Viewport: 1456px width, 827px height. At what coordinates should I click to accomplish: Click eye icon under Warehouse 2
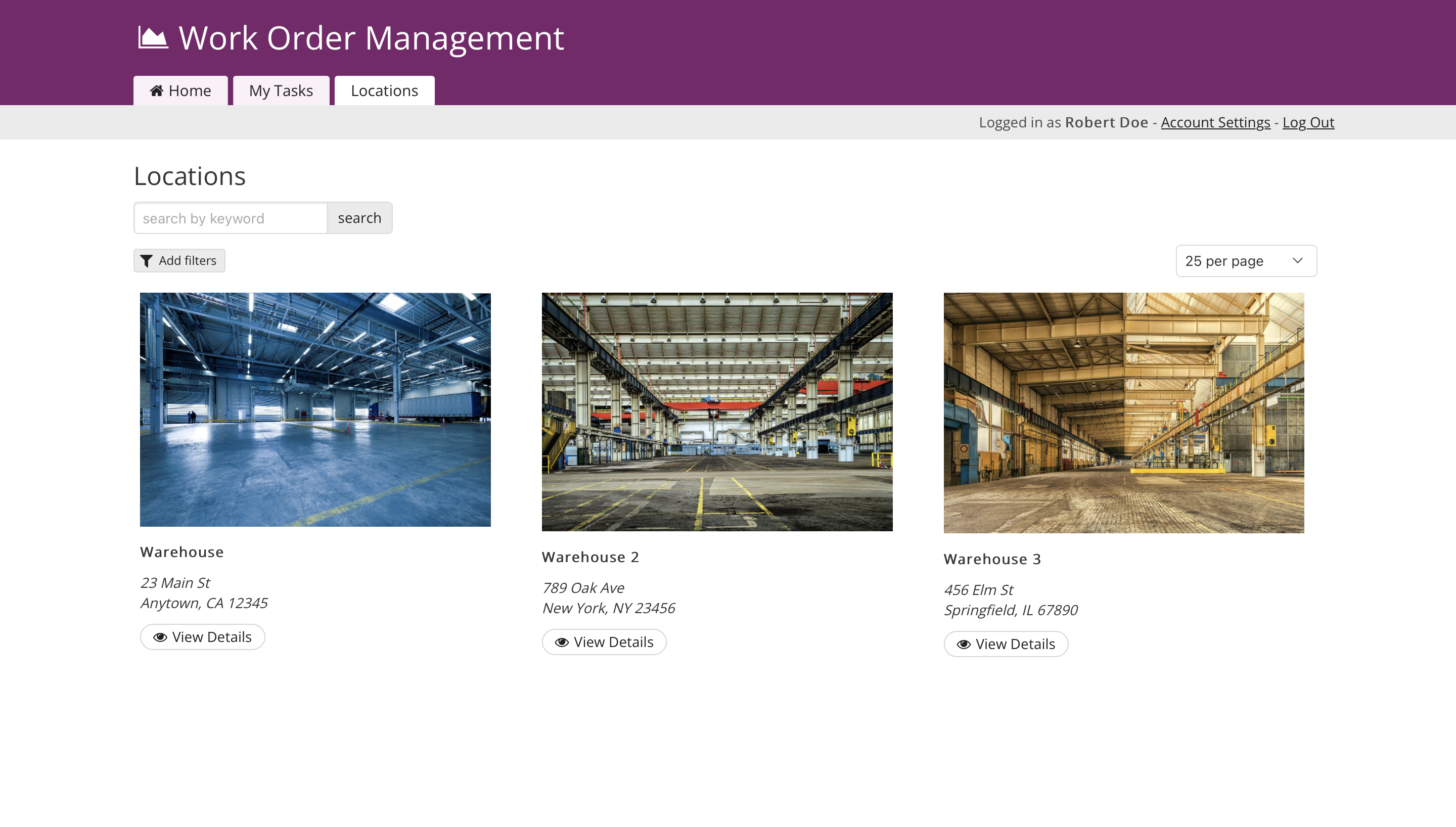(x=562, y=642)
